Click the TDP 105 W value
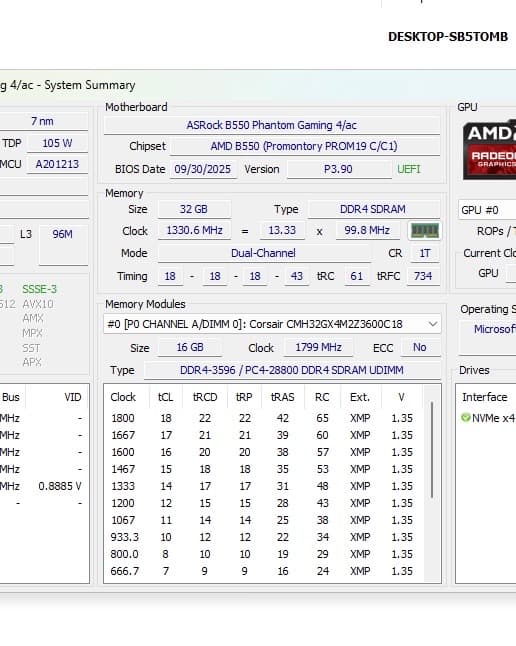516x646 pixels. [x=57, y=143]
